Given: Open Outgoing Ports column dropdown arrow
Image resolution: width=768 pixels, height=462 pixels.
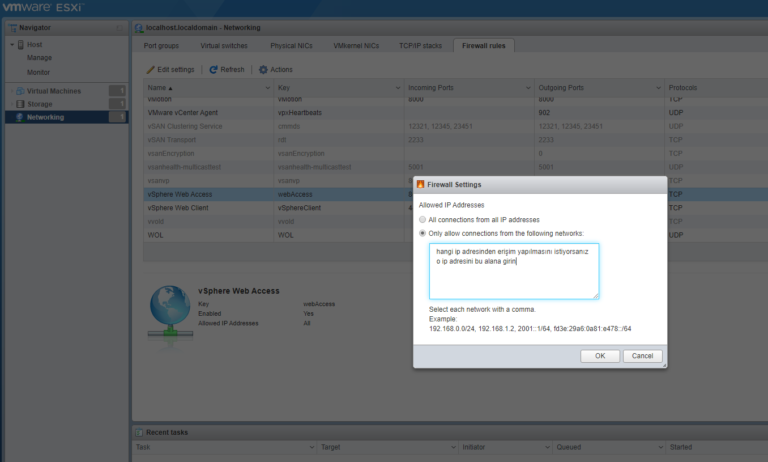Looking at the screenshot, I should [658, 88].
